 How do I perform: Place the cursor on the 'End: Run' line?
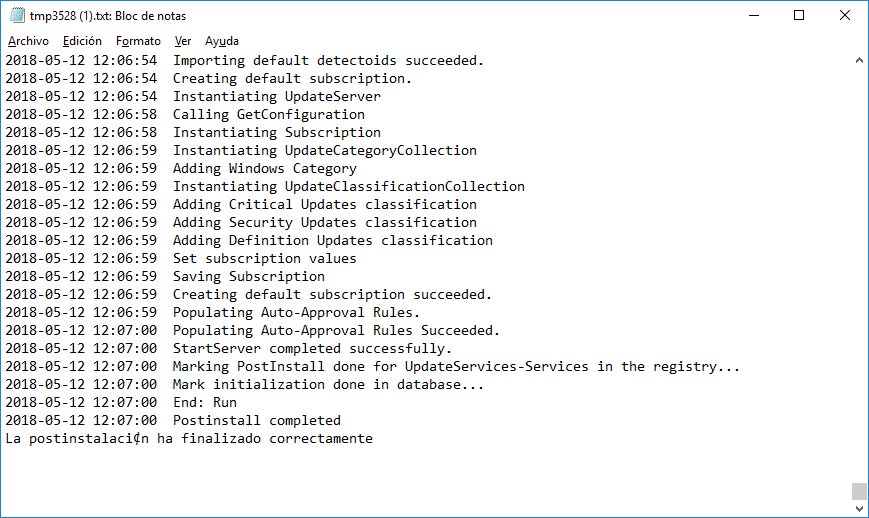pyautogui.click(x=204, y=402)
